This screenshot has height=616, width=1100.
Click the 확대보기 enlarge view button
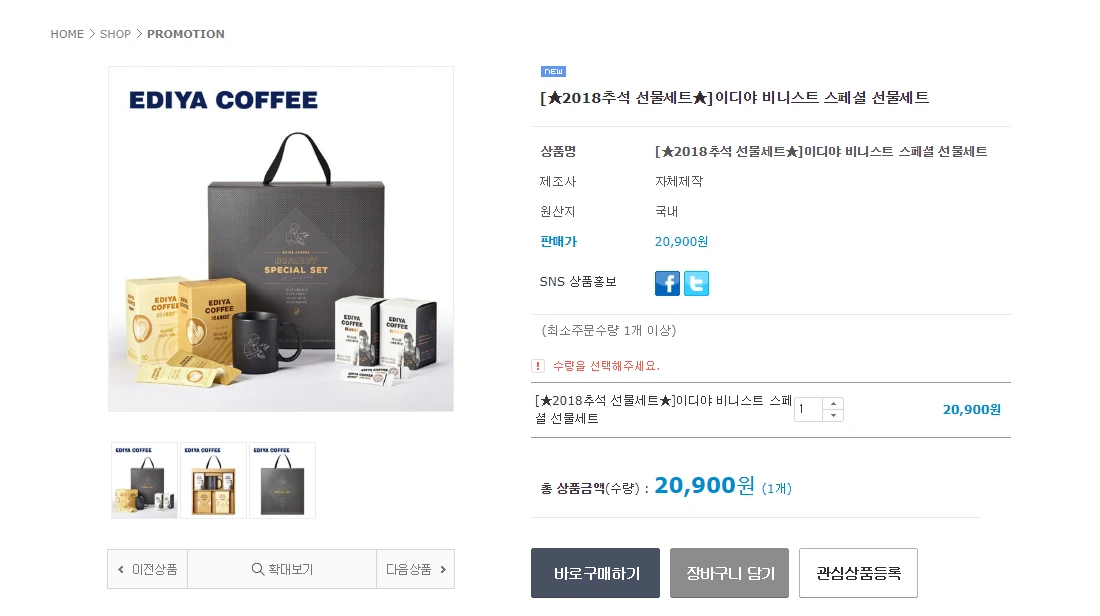pos(282,569)
